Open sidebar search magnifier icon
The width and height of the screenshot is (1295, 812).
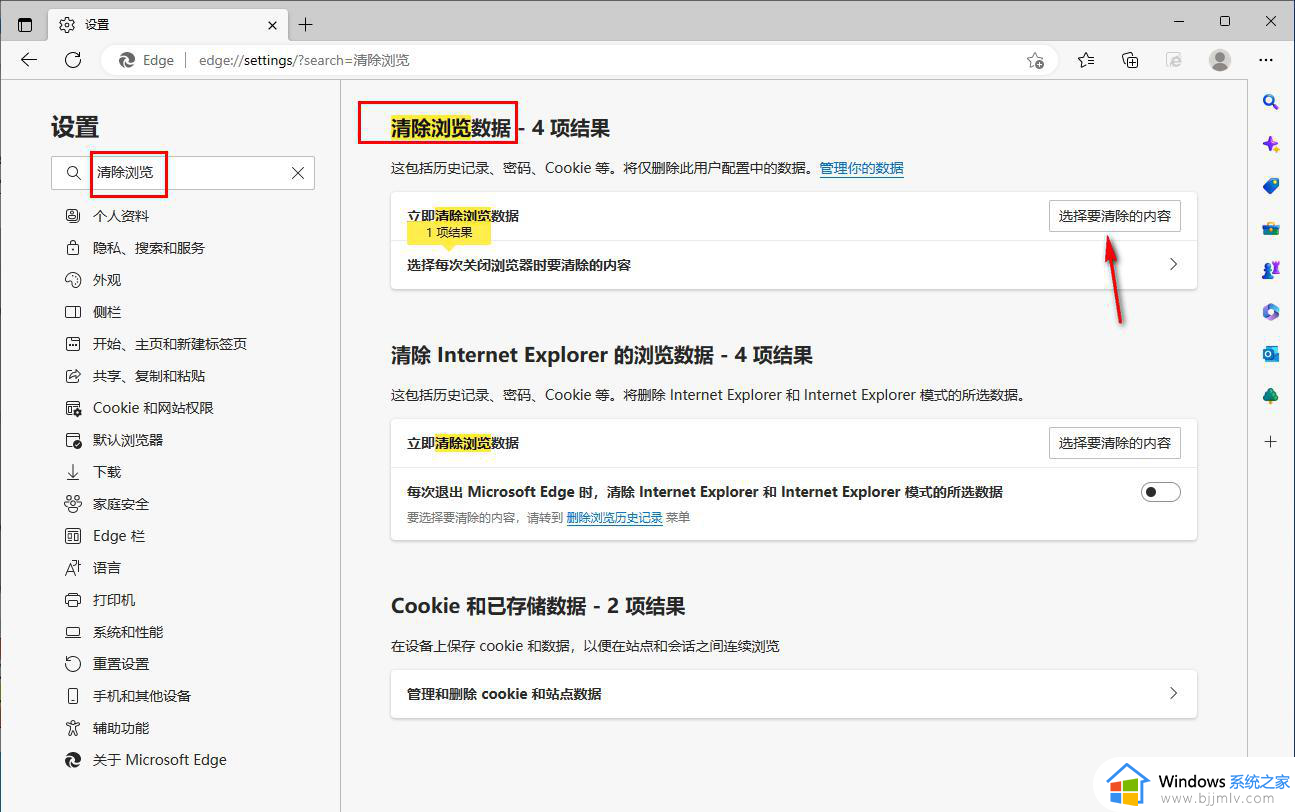[1270, 101]
